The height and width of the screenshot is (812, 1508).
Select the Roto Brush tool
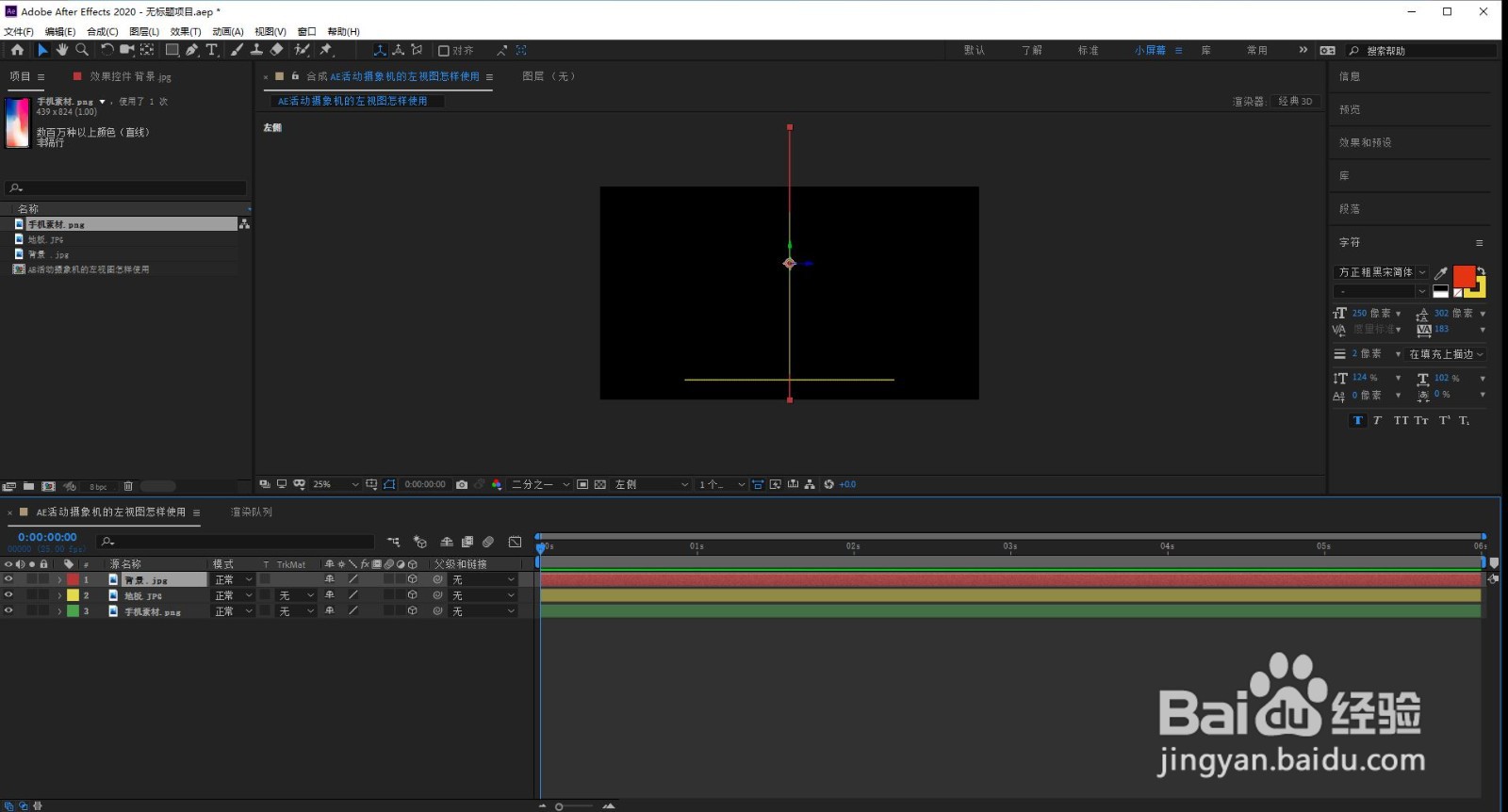pos(302,50)
